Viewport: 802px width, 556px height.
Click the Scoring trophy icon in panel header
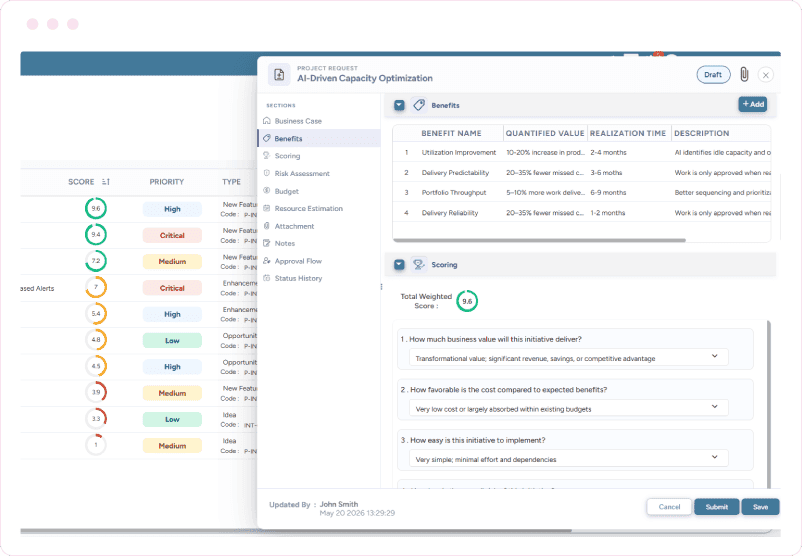[x=419, y=264]
